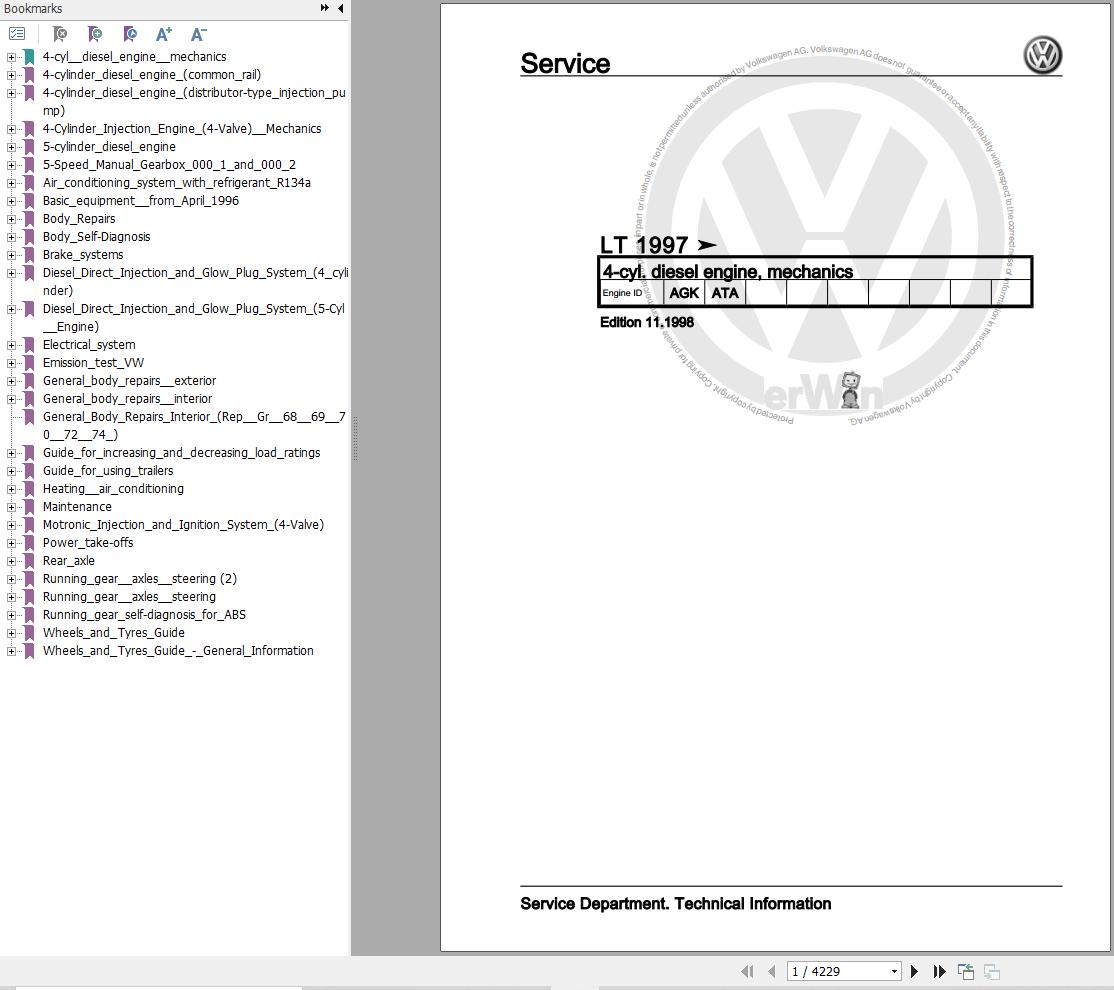Open Running_gear_self-diagnosis_for_ABS bookmark
This screenshot has width=1114, height=990.
[144, 615]
